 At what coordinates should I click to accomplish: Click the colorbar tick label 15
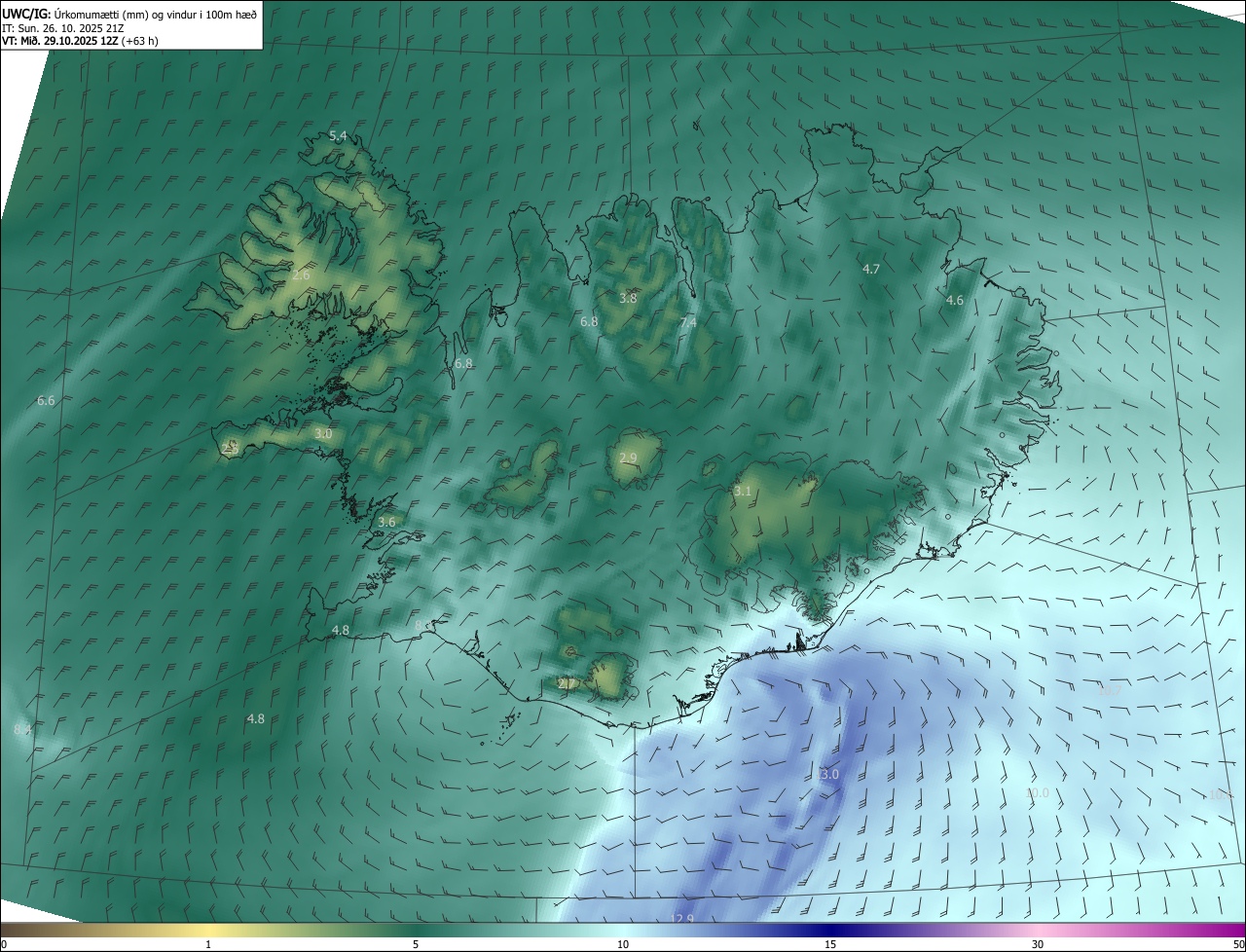click(830, 944)
